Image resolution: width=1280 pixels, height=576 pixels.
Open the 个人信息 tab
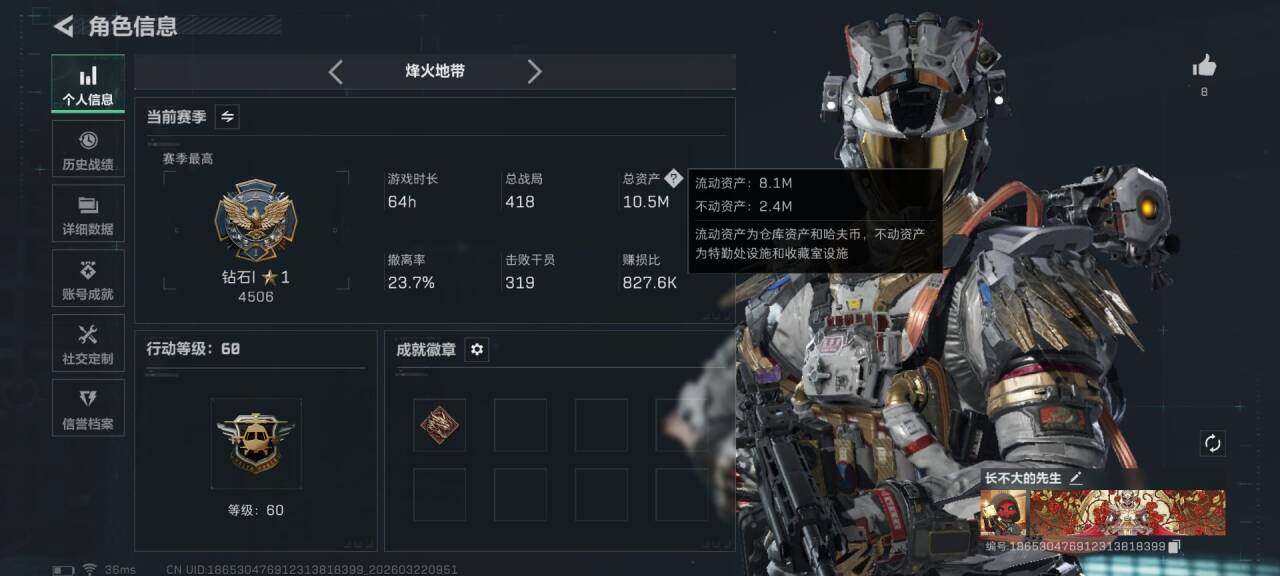click(x=88, y=84)
